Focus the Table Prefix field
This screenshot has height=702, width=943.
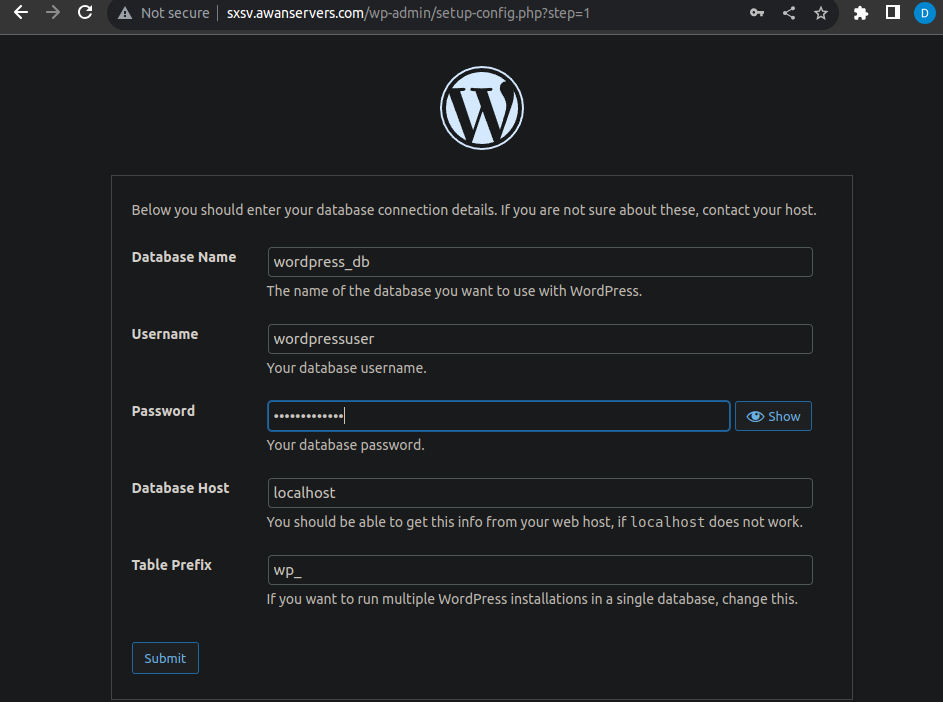click(x=540, y=570)
